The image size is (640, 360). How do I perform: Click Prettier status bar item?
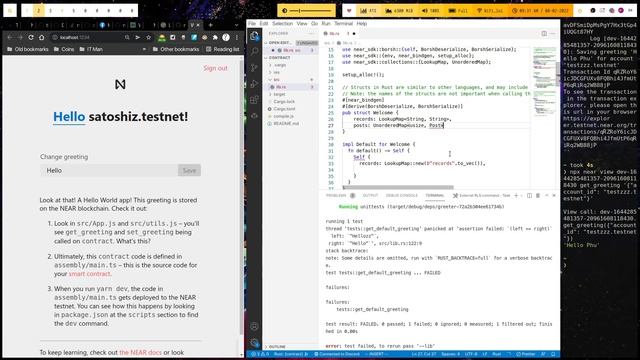click(x=526, y=354)
